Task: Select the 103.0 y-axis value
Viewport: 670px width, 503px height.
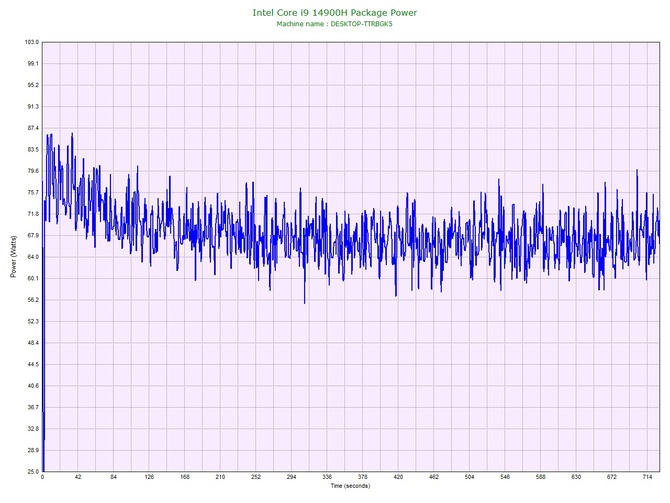Action: [32, 42]
